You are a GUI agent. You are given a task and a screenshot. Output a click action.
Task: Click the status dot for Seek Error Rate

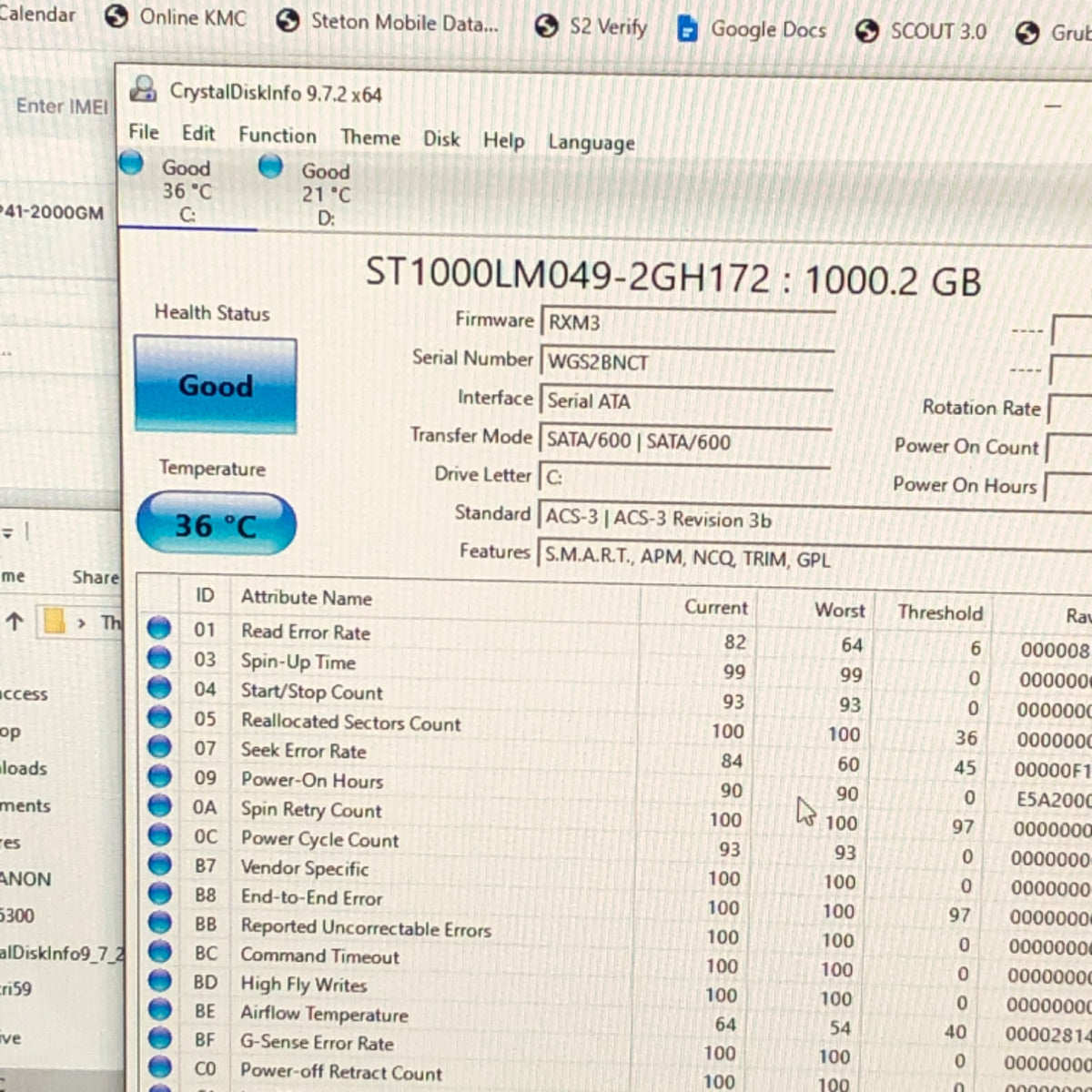point(159,746)
